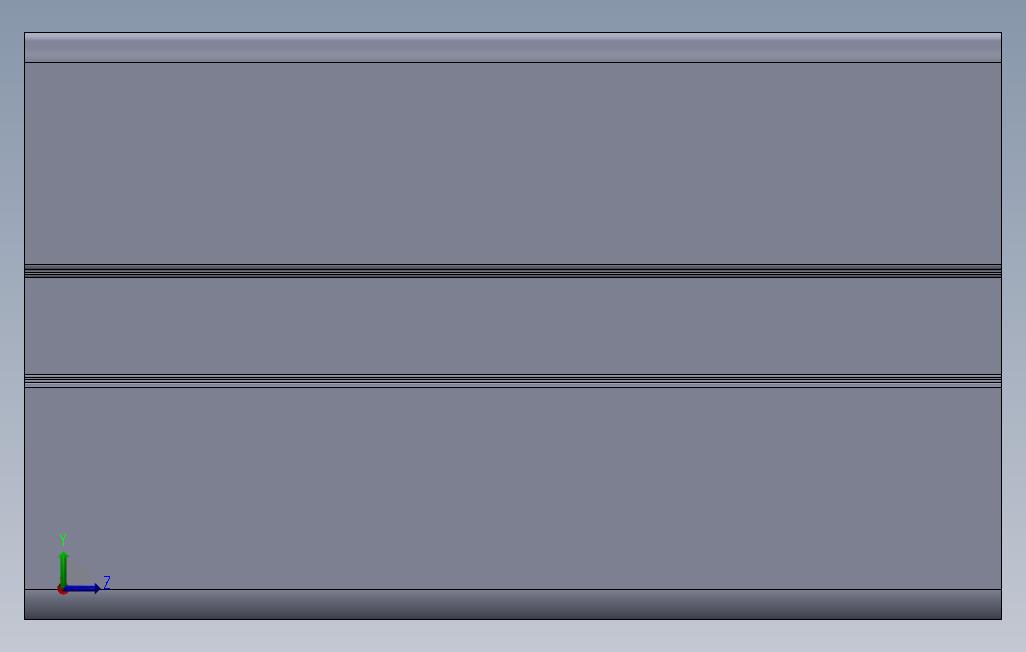Select the middle band face between grooves

coord(513,326)
